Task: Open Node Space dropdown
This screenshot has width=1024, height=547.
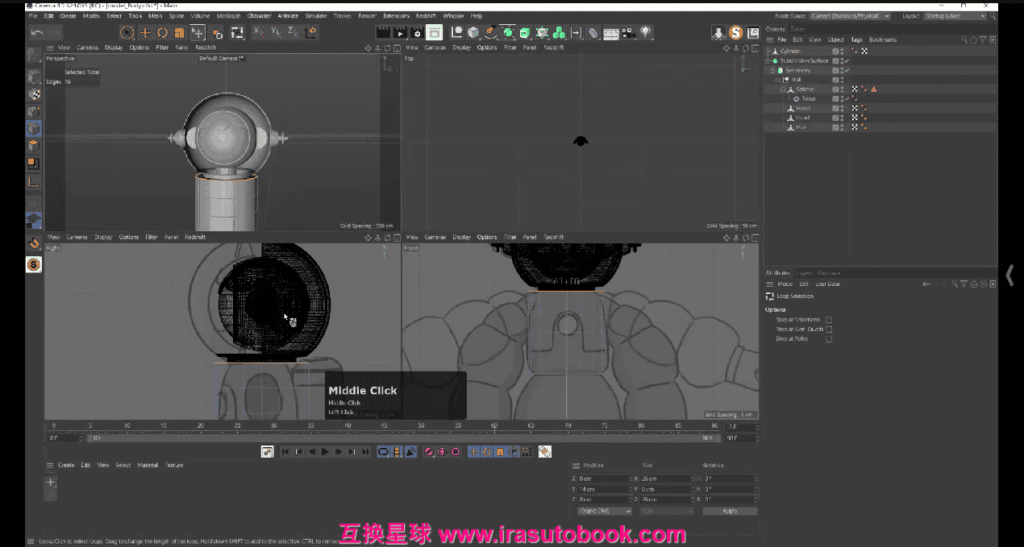Action: click(x=850, y=16)
